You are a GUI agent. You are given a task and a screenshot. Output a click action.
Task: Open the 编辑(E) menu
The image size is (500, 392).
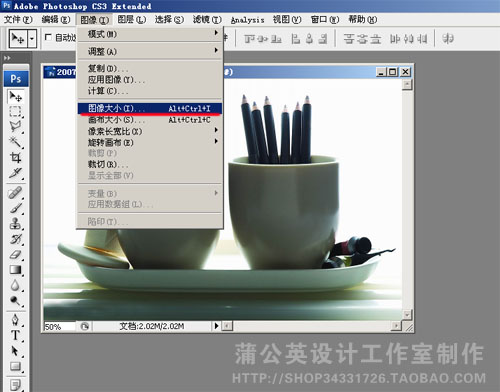point(56,20)
